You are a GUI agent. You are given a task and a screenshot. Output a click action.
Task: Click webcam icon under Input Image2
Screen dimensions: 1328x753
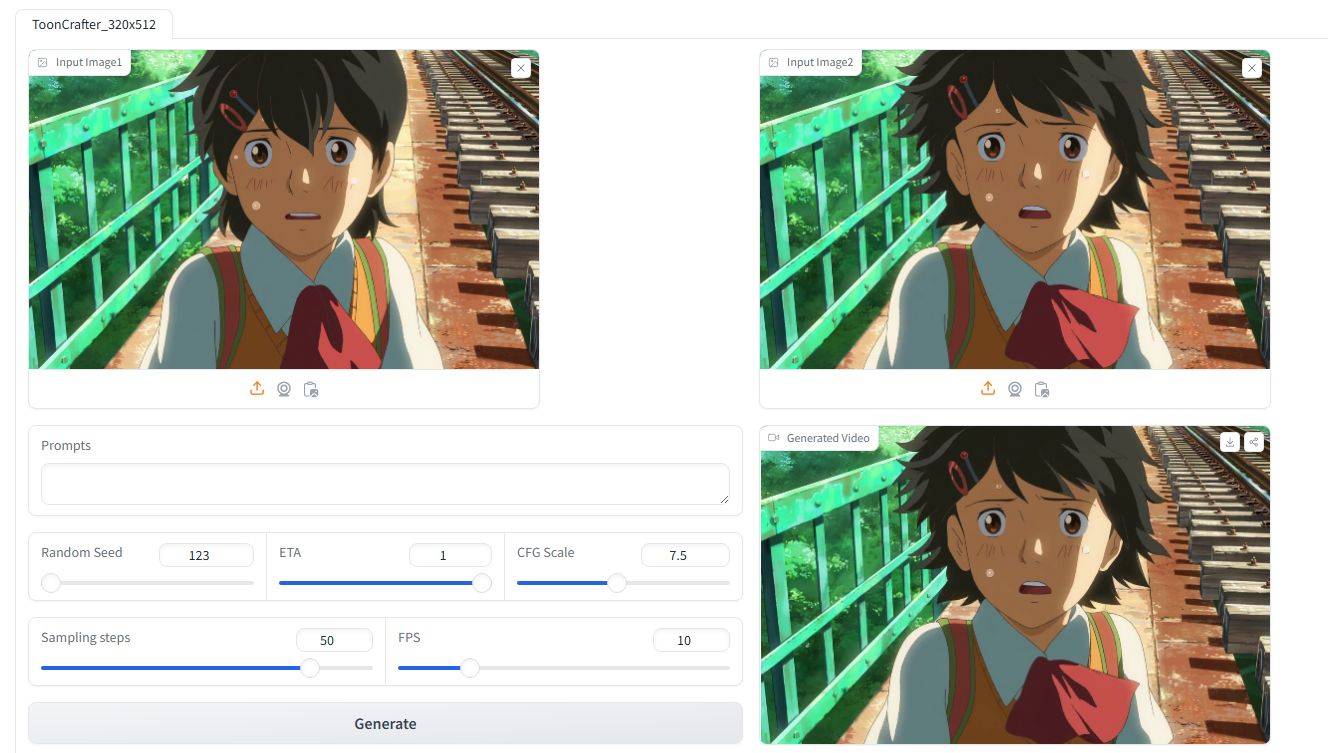pyautogui.click(x=1015, y=389)
